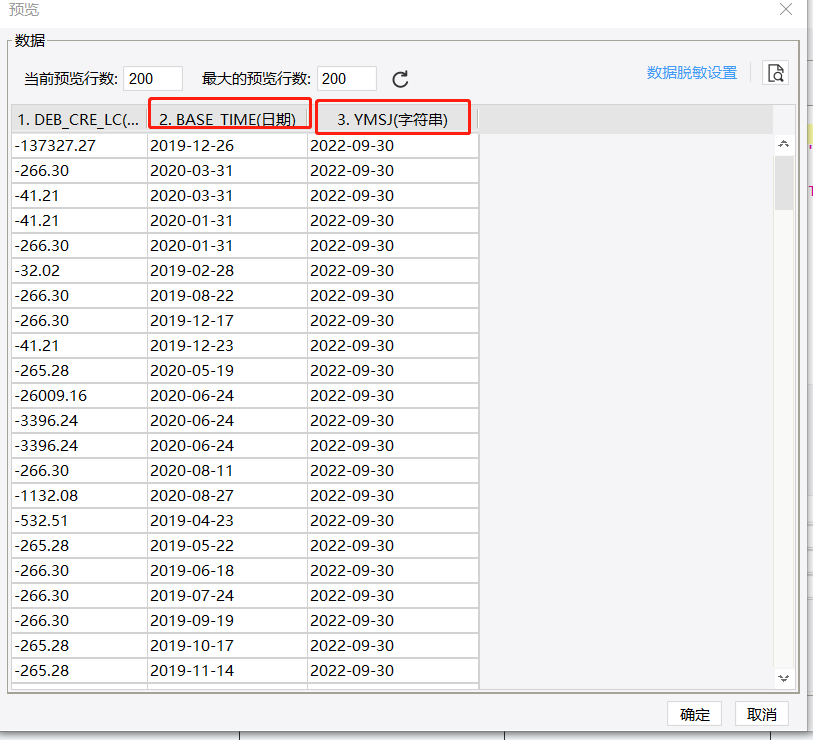The height and width of the screenshot is (740, 813).
Task: Select cell with value -26009.16
Action: tap(79, 396)
